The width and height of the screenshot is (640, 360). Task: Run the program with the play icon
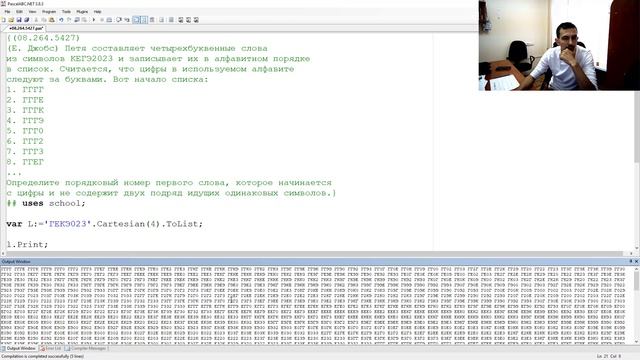tap(93, 20)
